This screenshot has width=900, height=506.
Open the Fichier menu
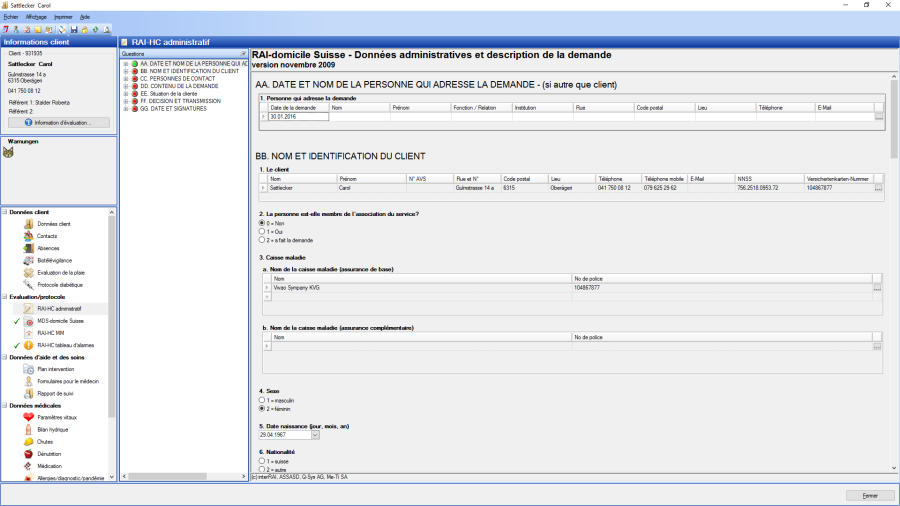pos(11,17)
